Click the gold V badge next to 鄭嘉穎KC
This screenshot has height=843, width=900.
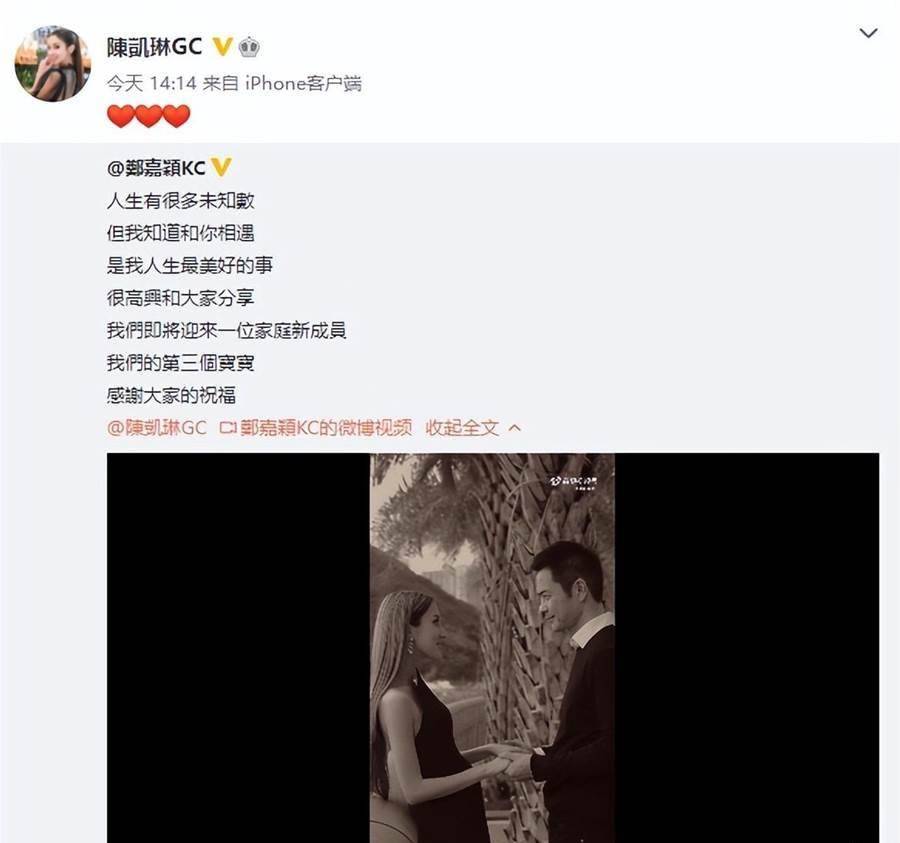click(221, 167)
